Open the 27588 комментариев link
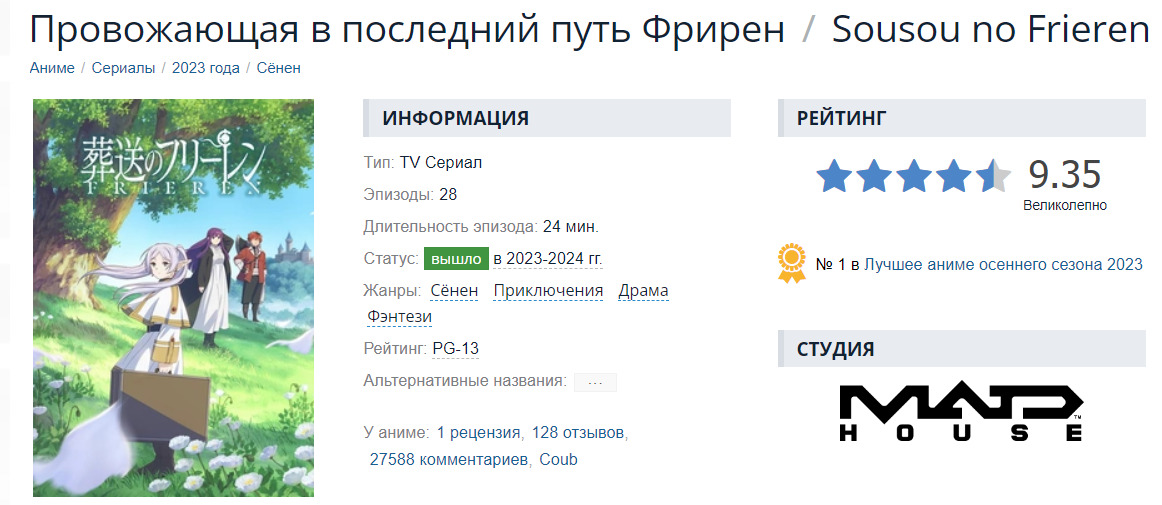 tap(449, 460)
